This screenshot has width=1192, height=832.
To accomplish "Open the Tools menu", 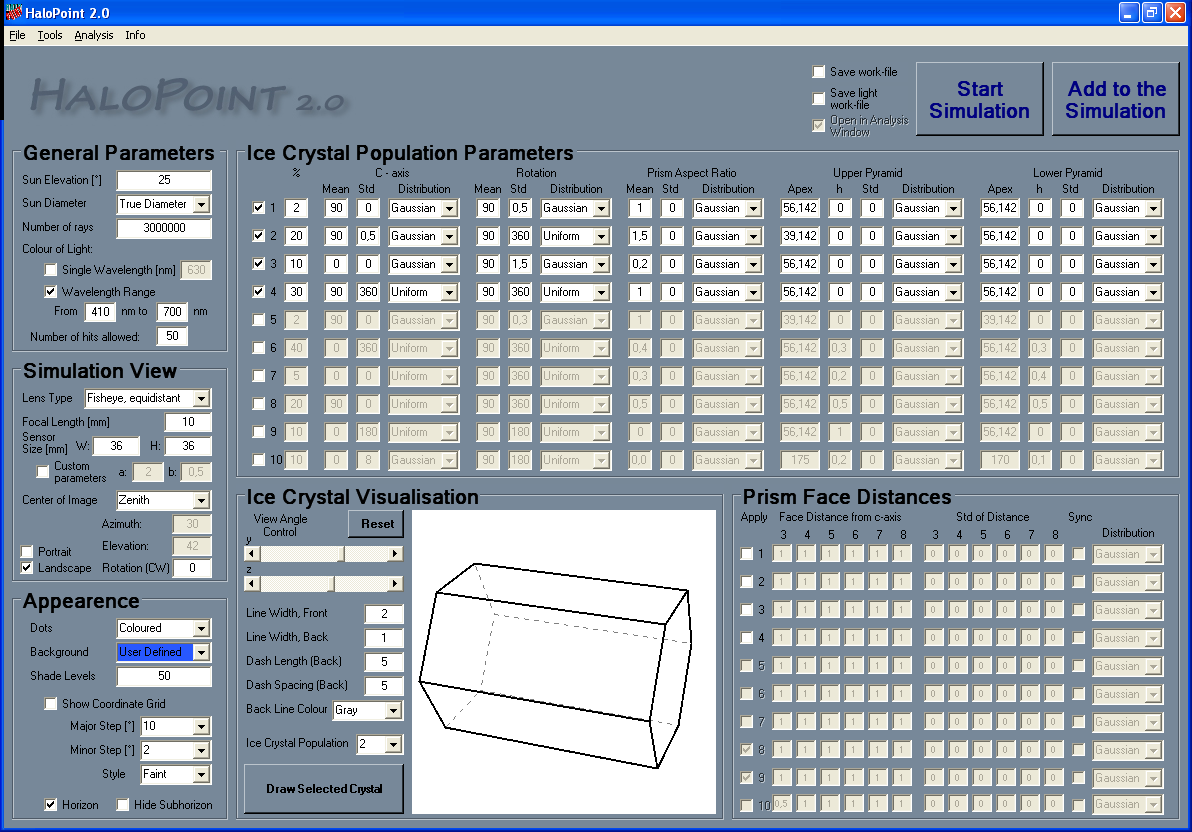I will [x=50, y=35].
